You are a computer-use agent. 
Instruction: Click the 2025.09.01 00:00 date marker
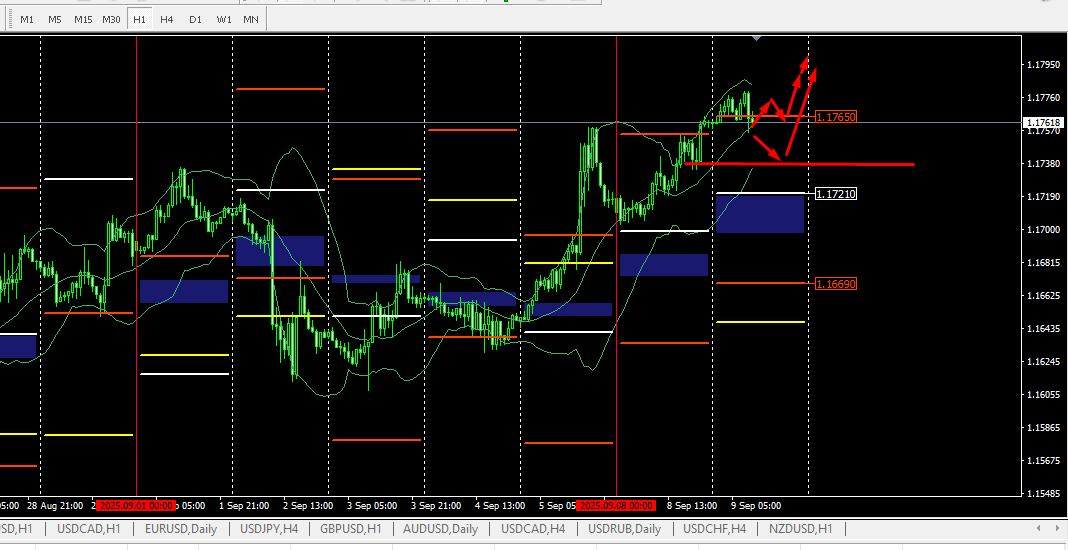tap(136, 506)
